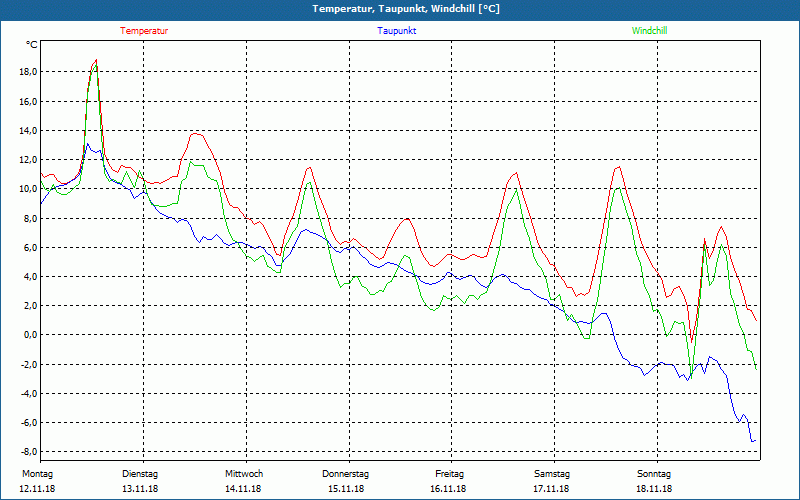The width and height of the screenshot is (800, 500).
Task: Click the 0,0 value on y-axis
Action: tap(30, 335)
